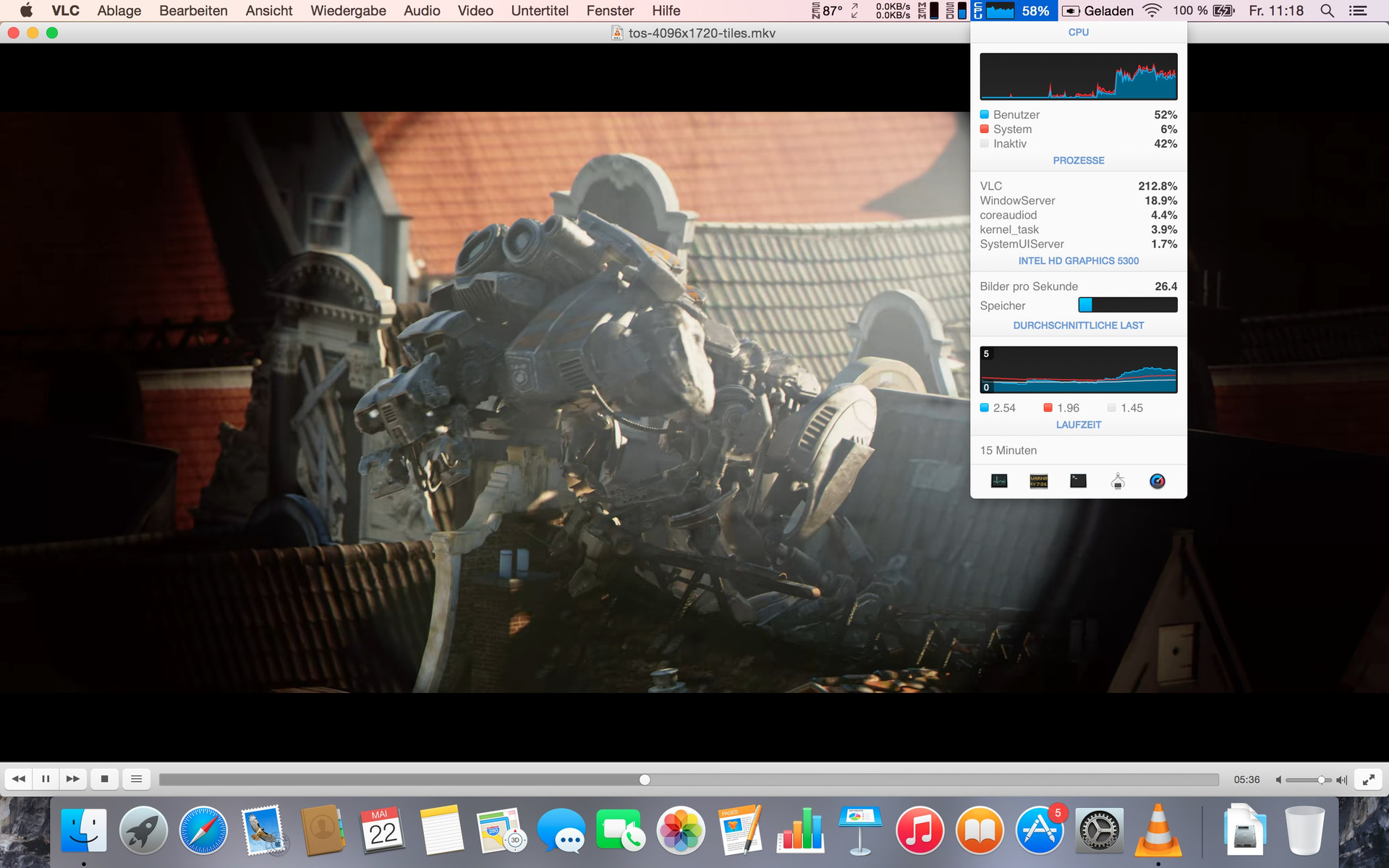Mute audio via the speaker icon

[x=1279, y=780]
